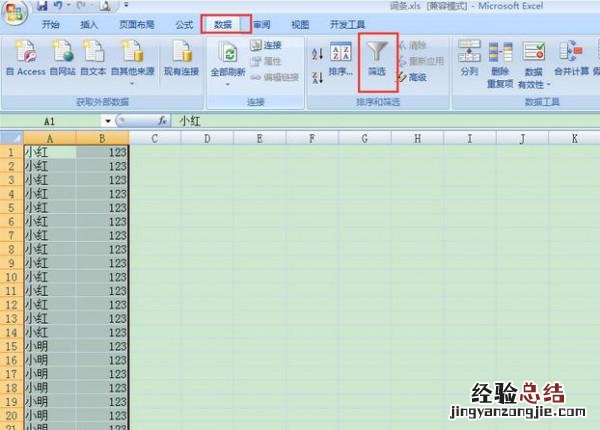Reapply the filter (重新应用)
This screenshot has height=430, width=600.
(422, 61)
